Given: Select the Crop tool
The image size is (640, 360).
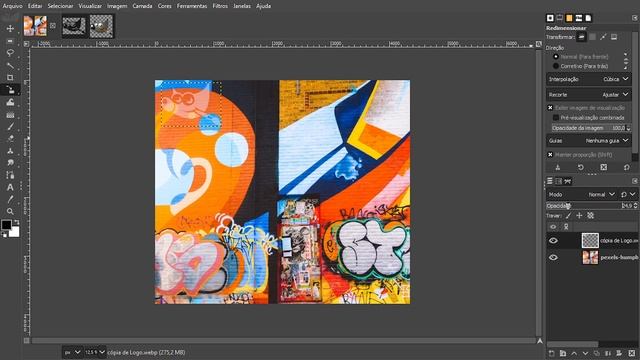Looking at the screenshot, I should click(x=10, y=78).
